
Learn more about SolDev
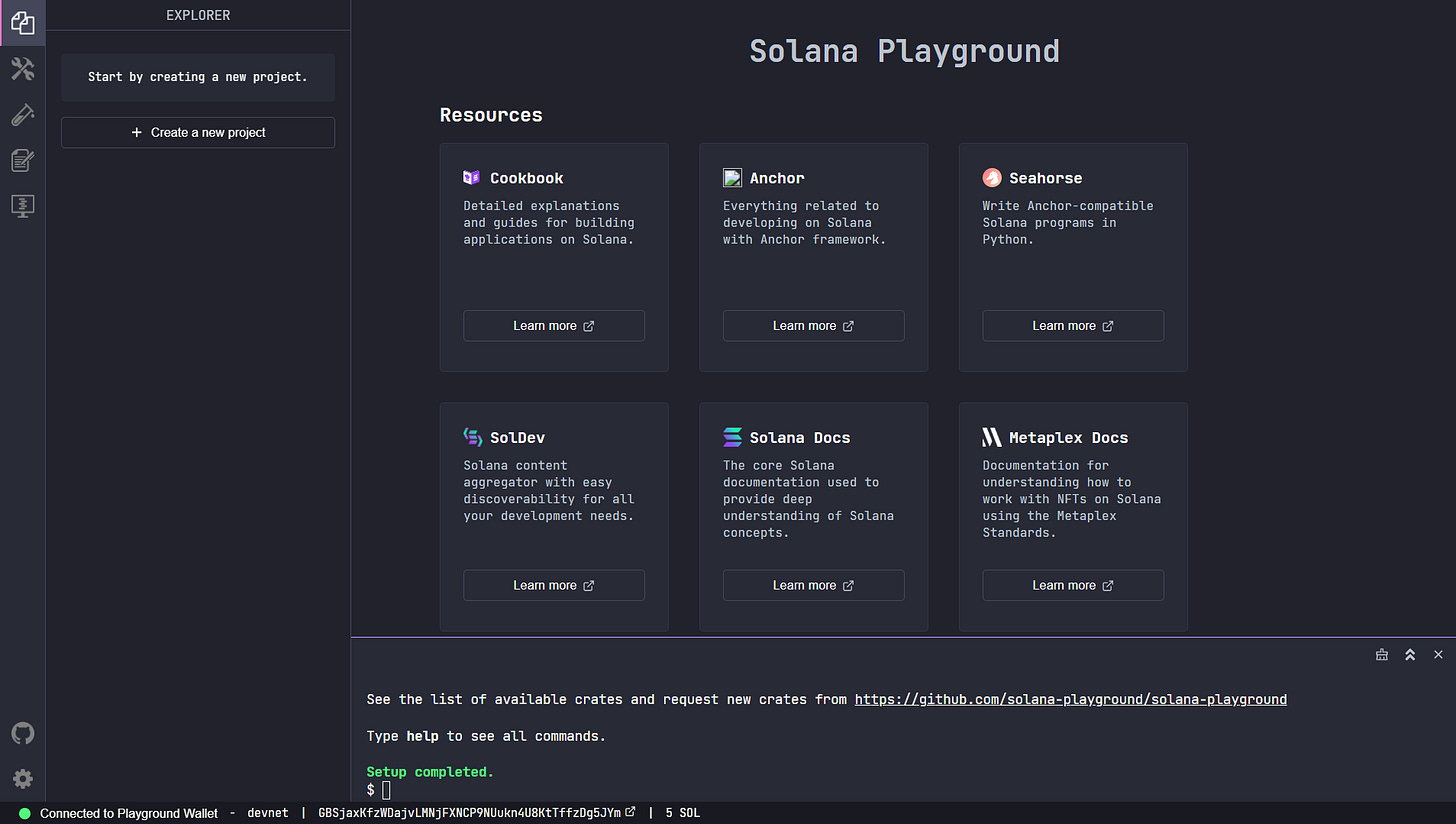(x=554, y=585)
